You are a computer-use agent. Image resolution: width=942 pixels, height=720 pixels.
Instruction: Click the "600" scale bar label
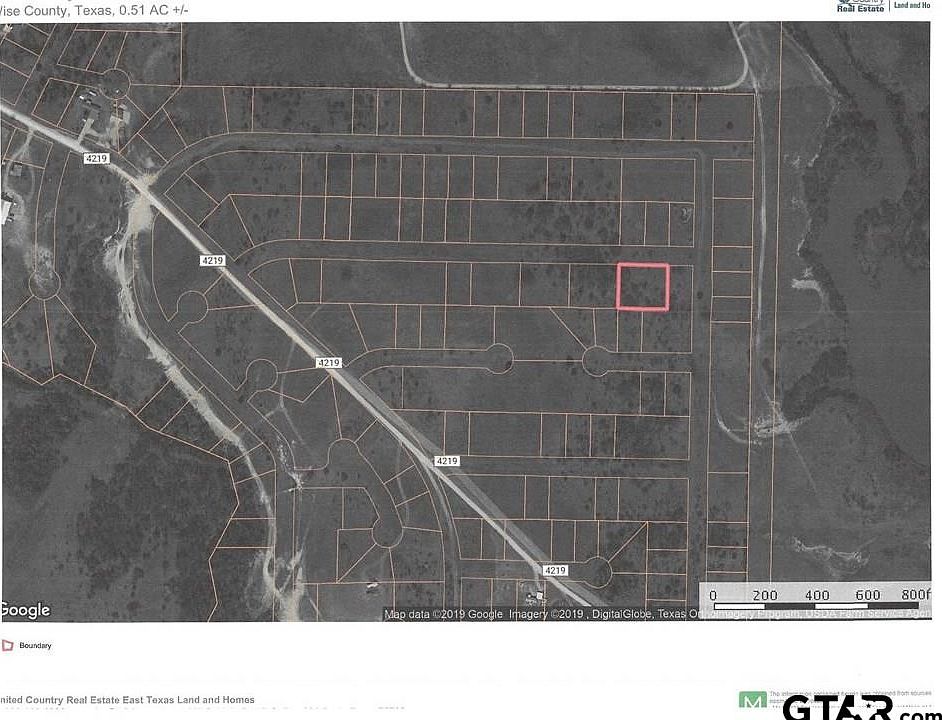868,595
